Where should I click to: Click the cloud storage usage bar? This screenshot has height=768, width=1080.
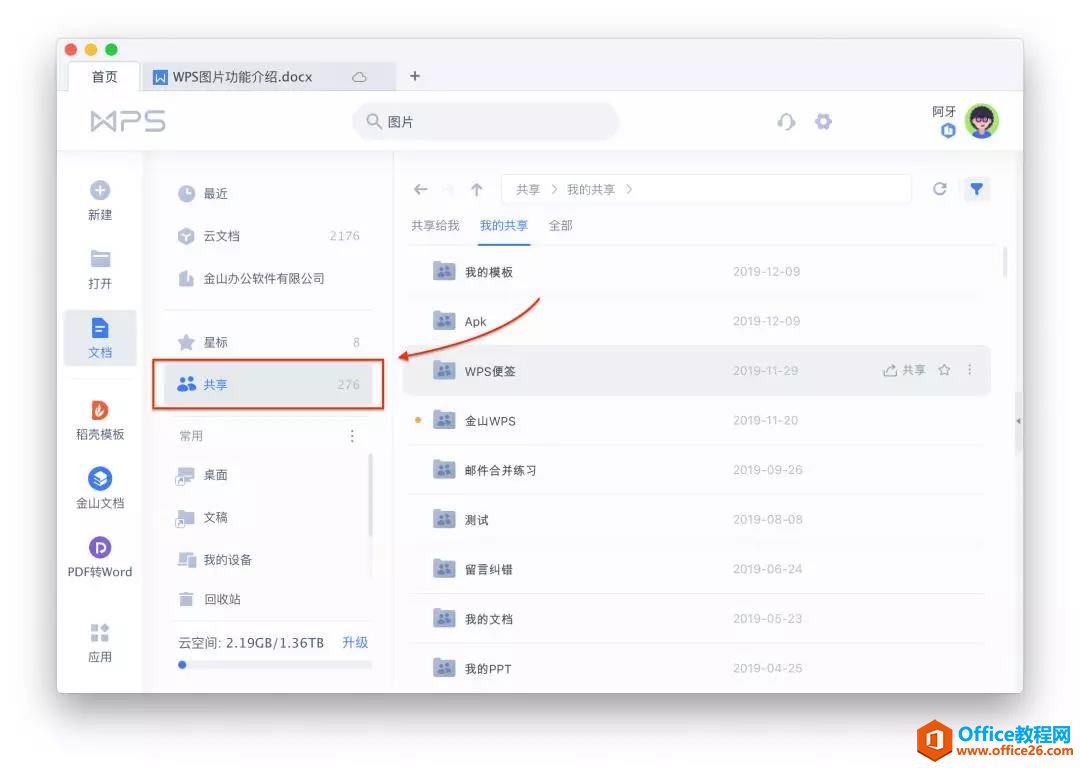point(274,665)
